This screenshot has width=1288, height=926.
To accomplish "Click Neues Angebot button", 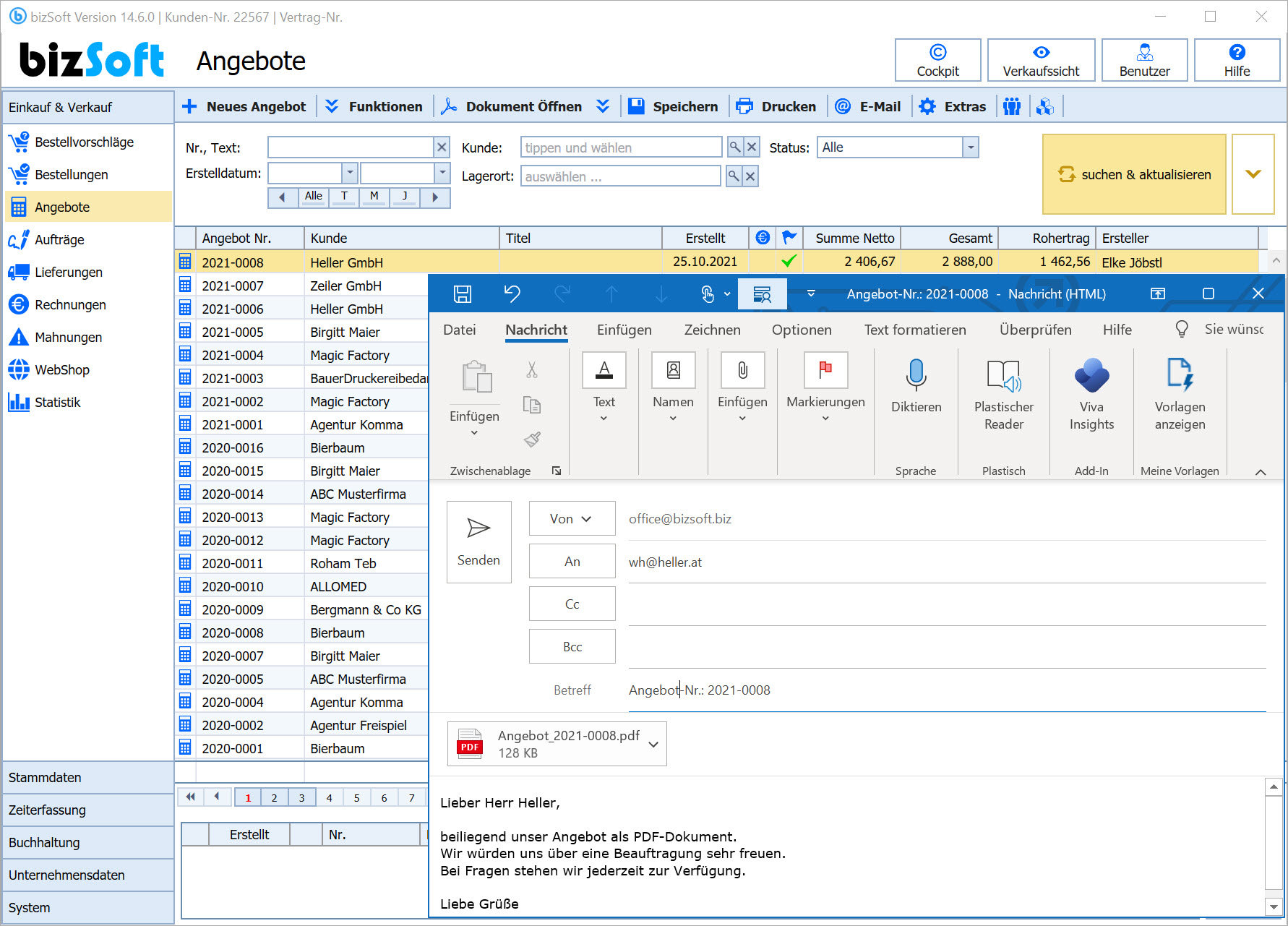I will pos(244,106).
